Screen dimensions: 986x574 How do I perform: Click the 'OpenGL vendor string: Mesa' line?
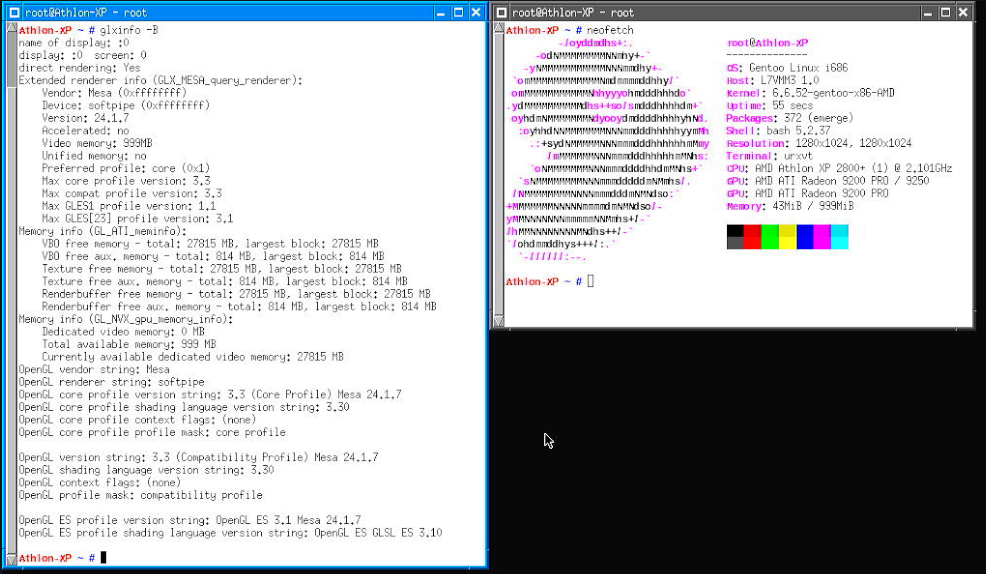tap(94, 370)
